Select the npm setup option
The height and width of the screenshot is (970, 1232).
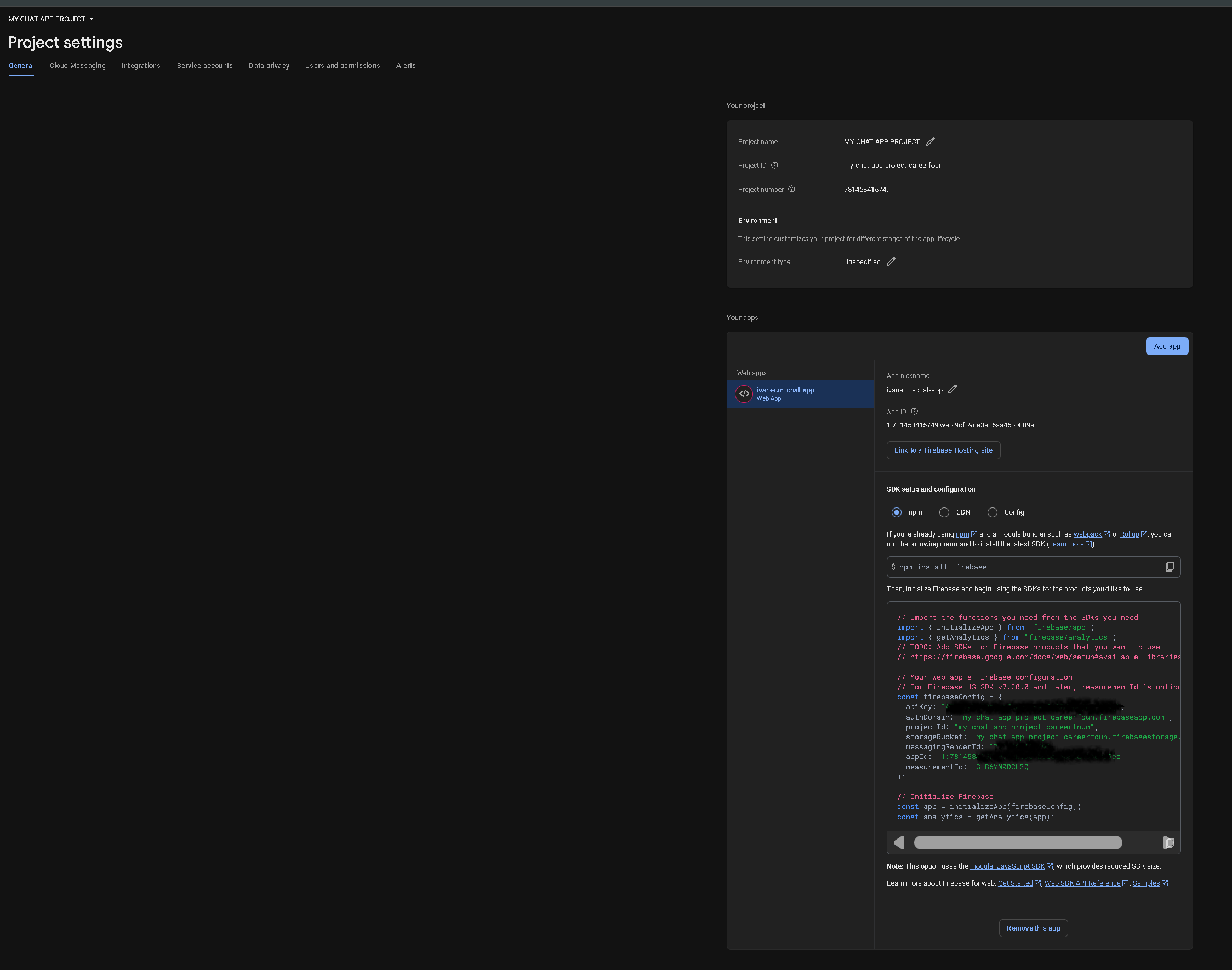896,512
